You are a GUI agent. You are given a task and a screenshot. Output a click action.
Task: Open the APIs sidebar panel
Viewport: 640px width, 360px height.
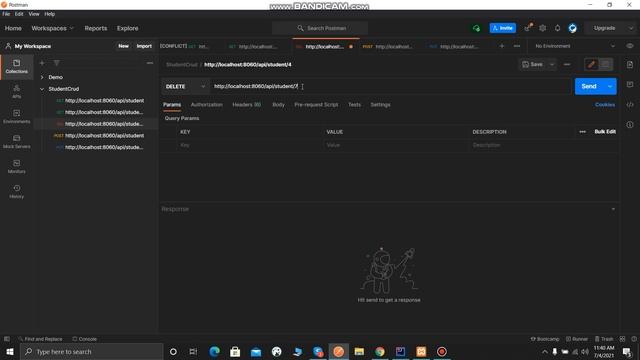click(x=16, y=91)
